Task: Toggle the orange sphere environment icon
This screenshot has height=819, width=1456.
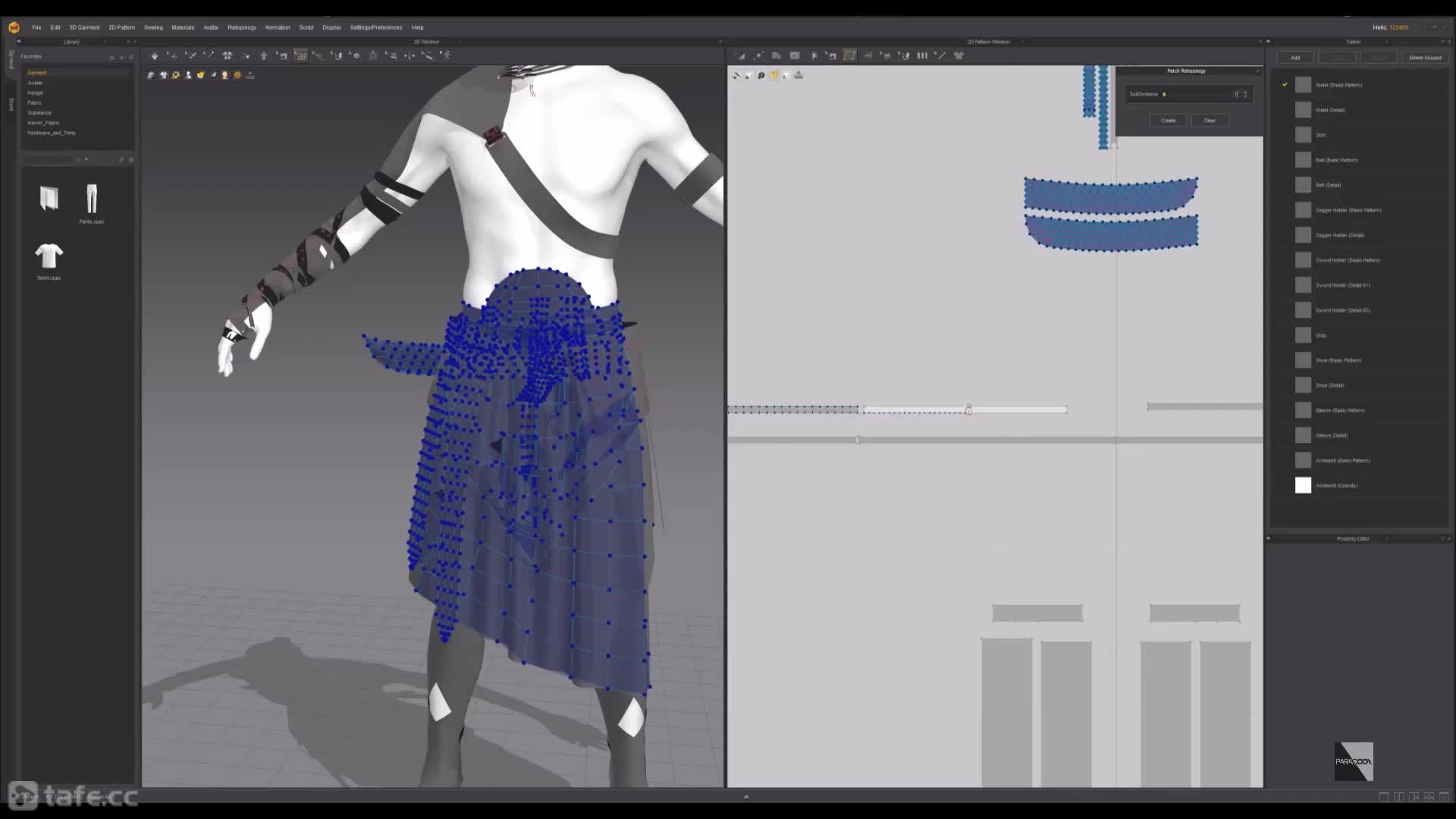Action: tap(237, 75)
